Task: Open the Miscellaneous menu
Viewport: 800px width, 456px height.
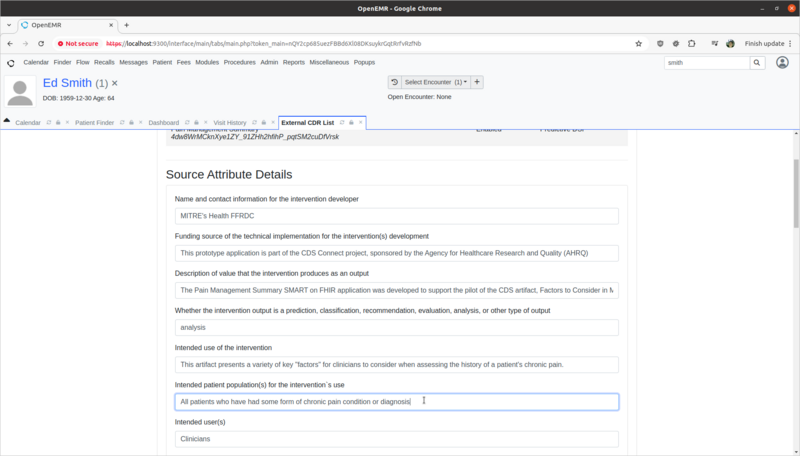Action: coord(329,62)
